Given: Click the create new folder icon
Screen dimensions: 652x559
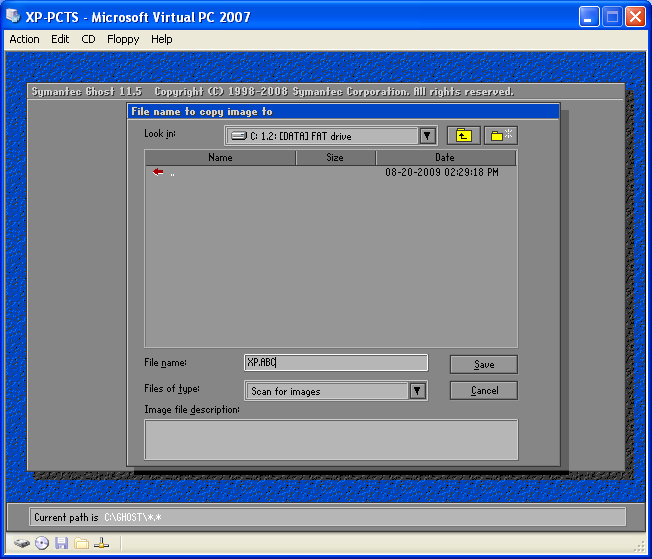Looking at the screenshot, I should click(x=501, y=136).
